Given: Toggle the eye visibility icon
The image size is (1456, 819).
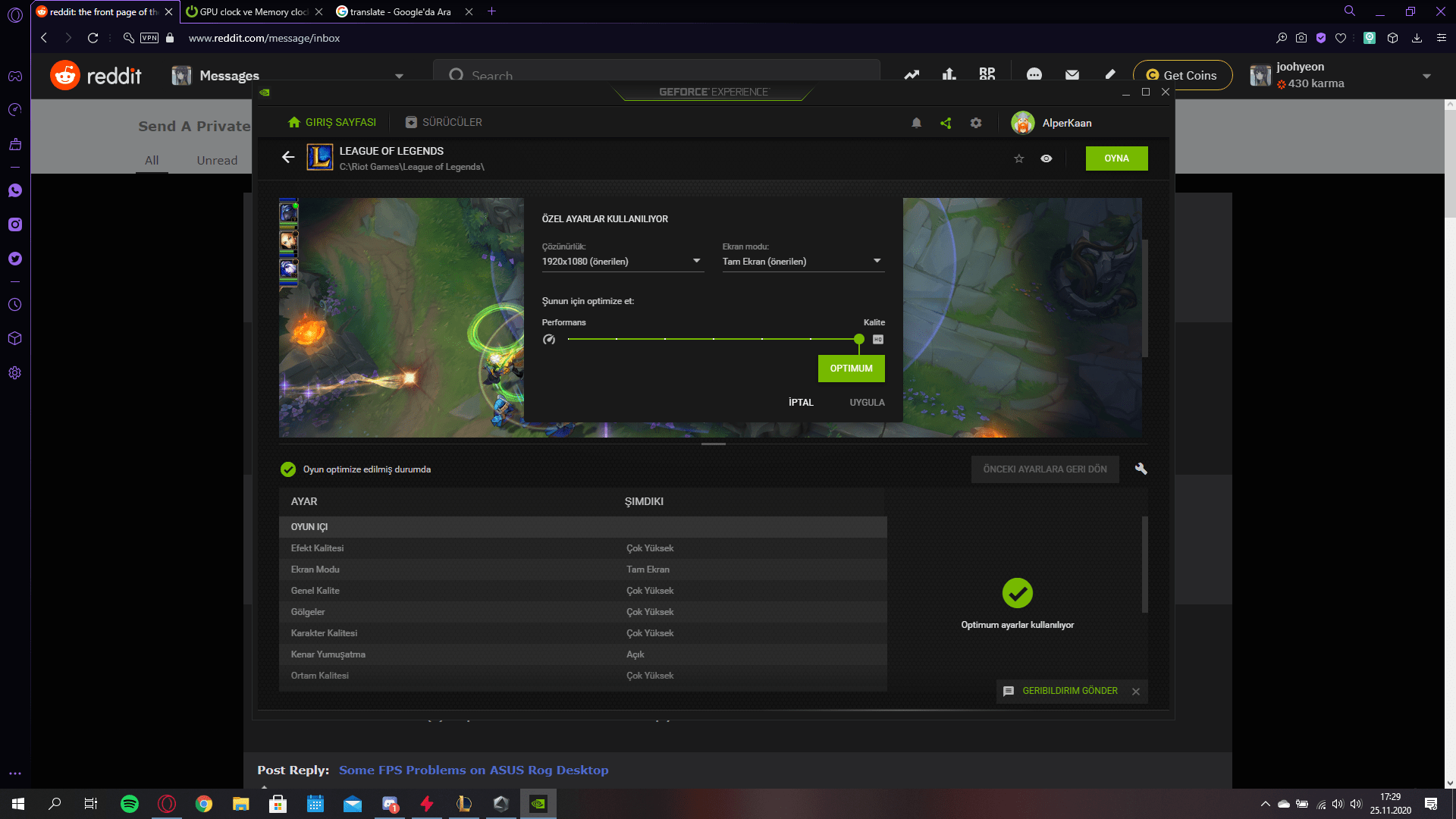Looking at the screenshot, I should [x=1046, y=158].
